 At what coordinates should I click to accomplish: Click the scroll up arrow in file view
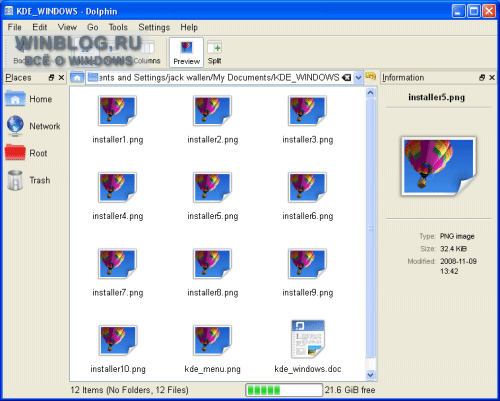click(370, 93)
